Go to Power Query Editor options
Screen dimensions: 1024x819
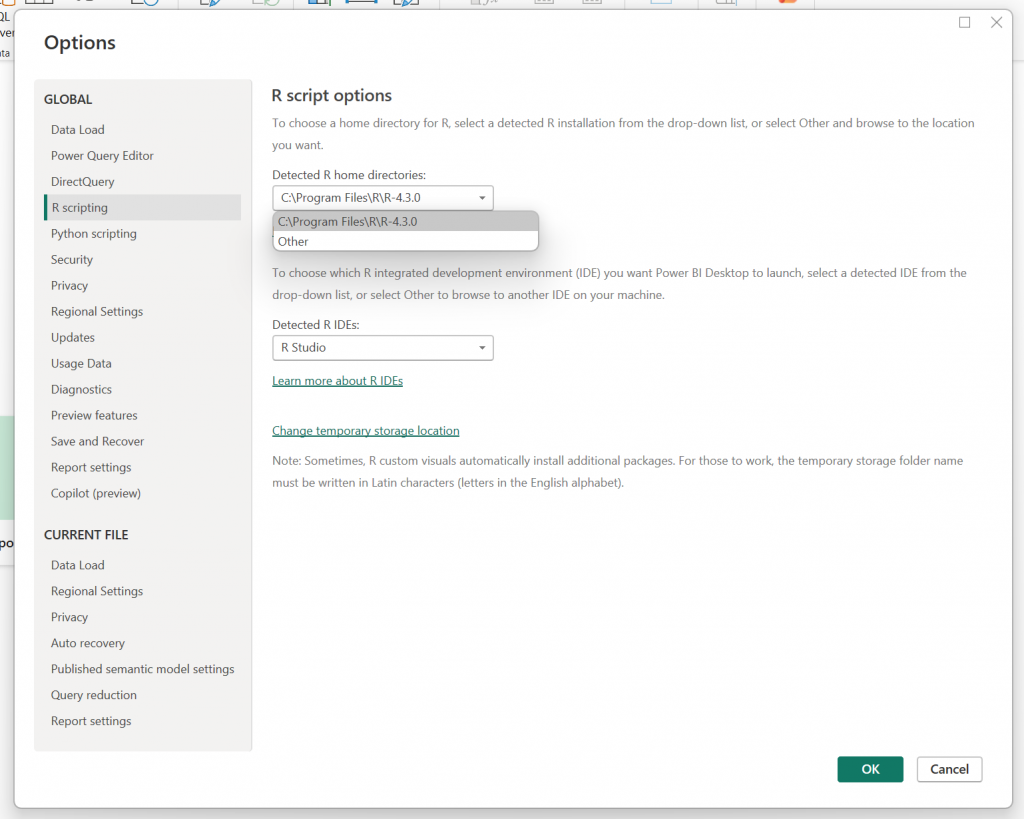[102, 156]
